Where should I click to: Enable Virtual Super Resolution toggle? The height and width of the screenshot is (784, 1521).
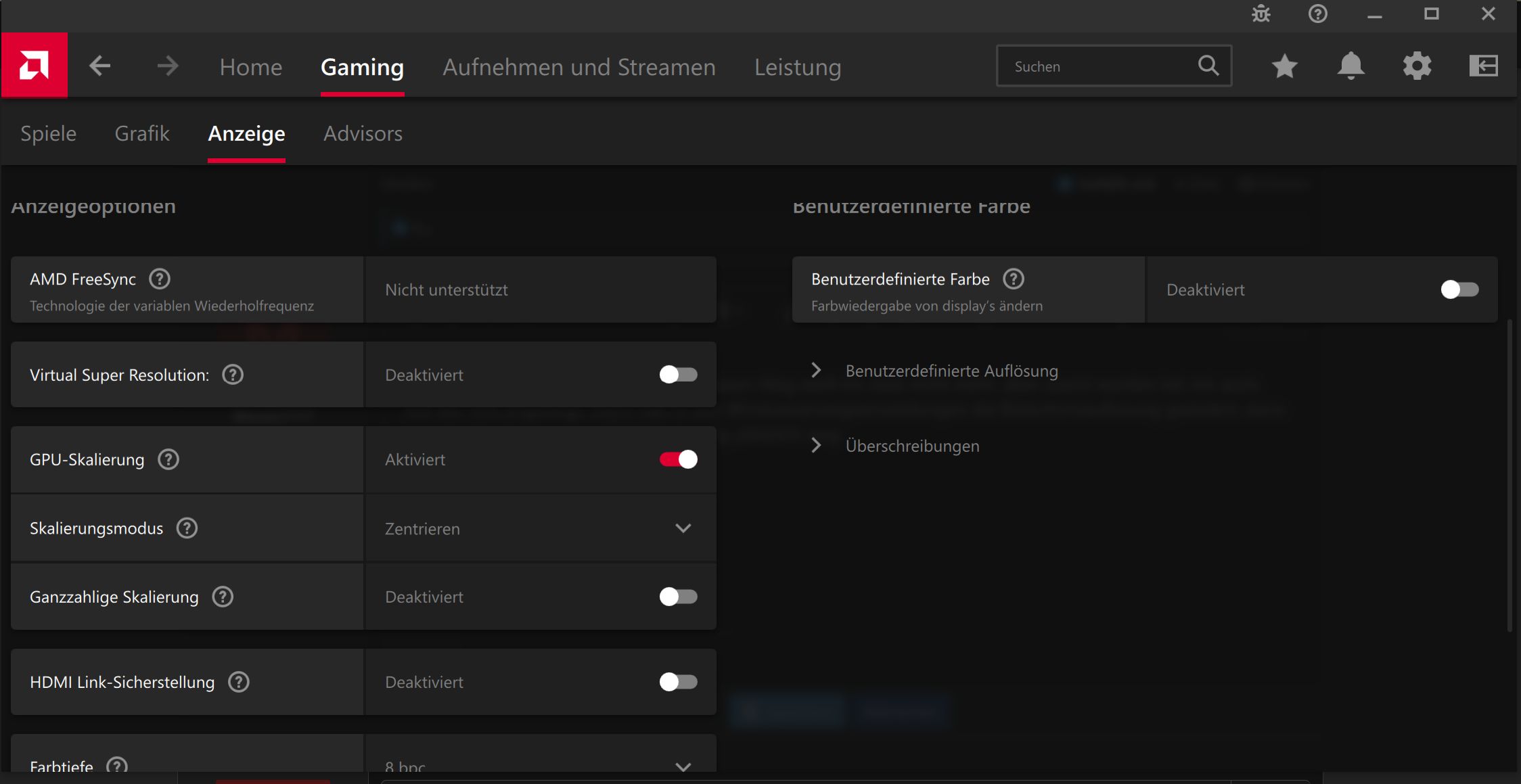tap(678, 375)
